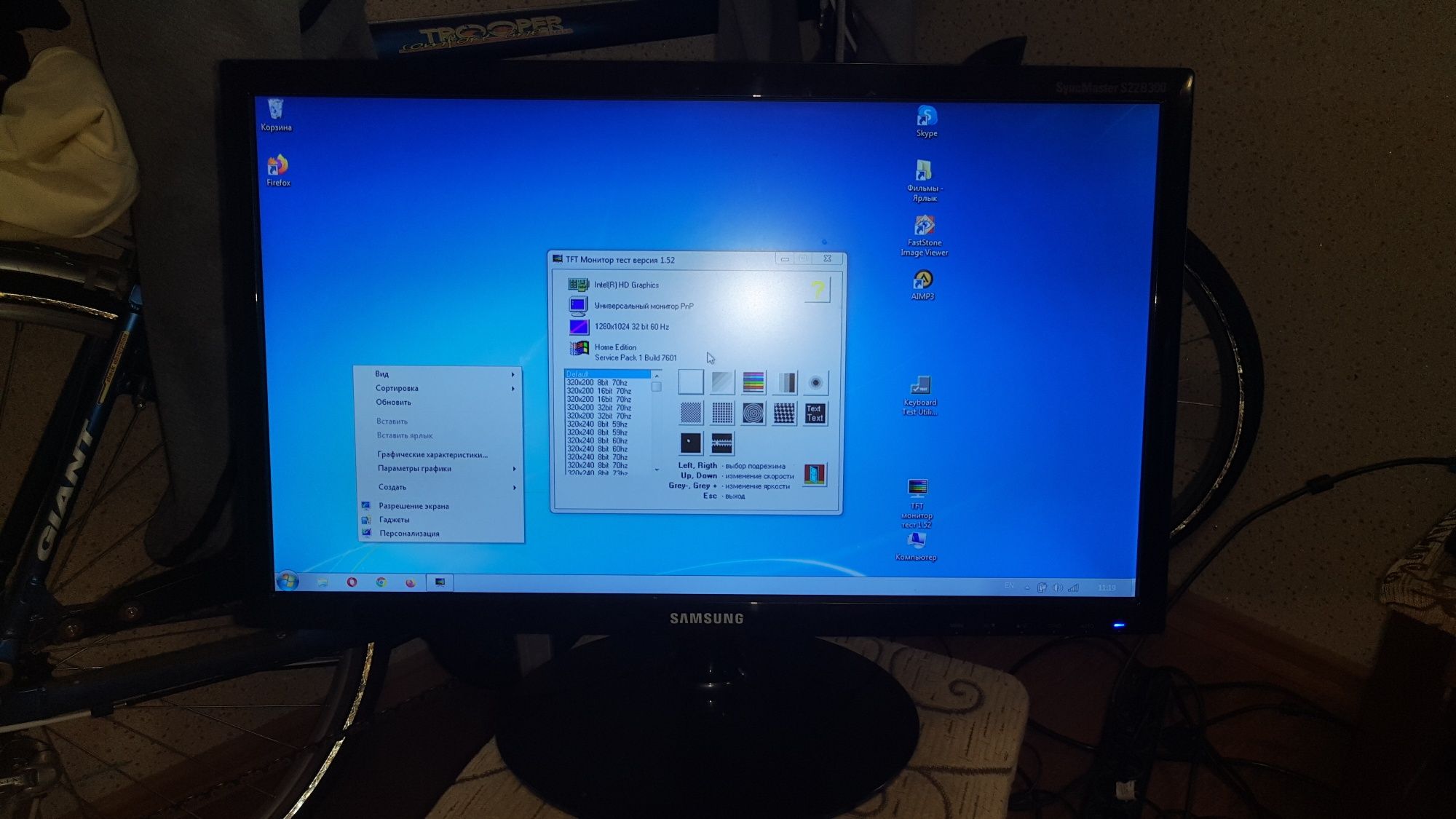Expand the Сортировка submenu arrow

513,389
